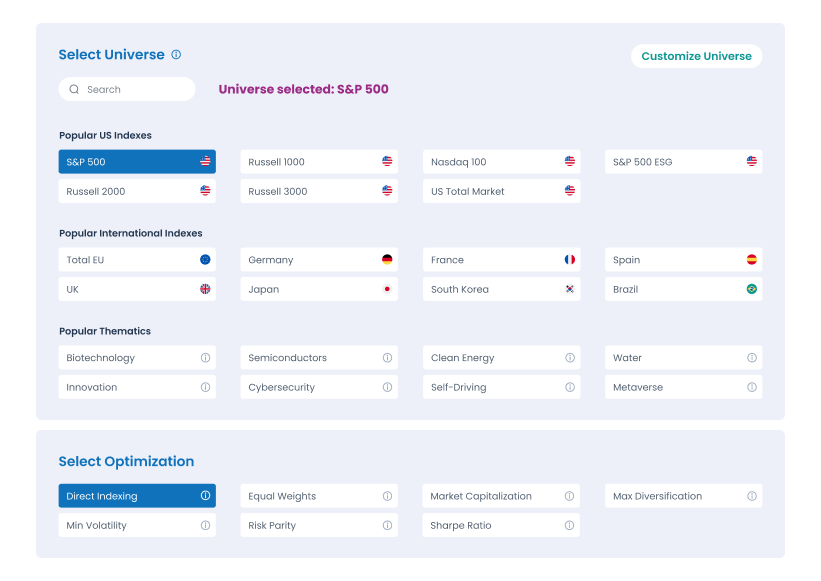Click the South Korea flag icon

pyautogui.click(x=570, y=289)
